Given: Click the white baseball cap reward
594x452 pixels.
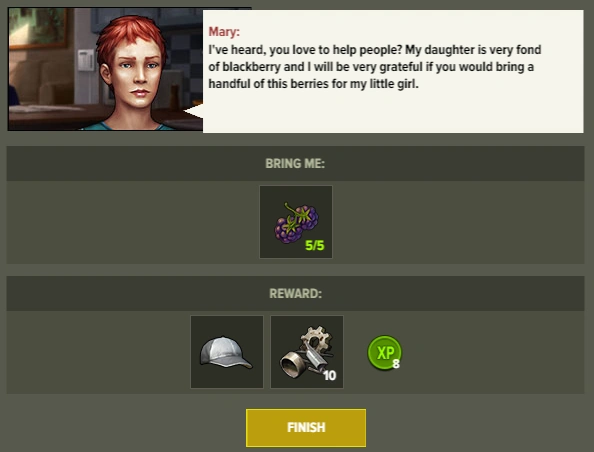Looking at the screenshot, I should [227, 352].
